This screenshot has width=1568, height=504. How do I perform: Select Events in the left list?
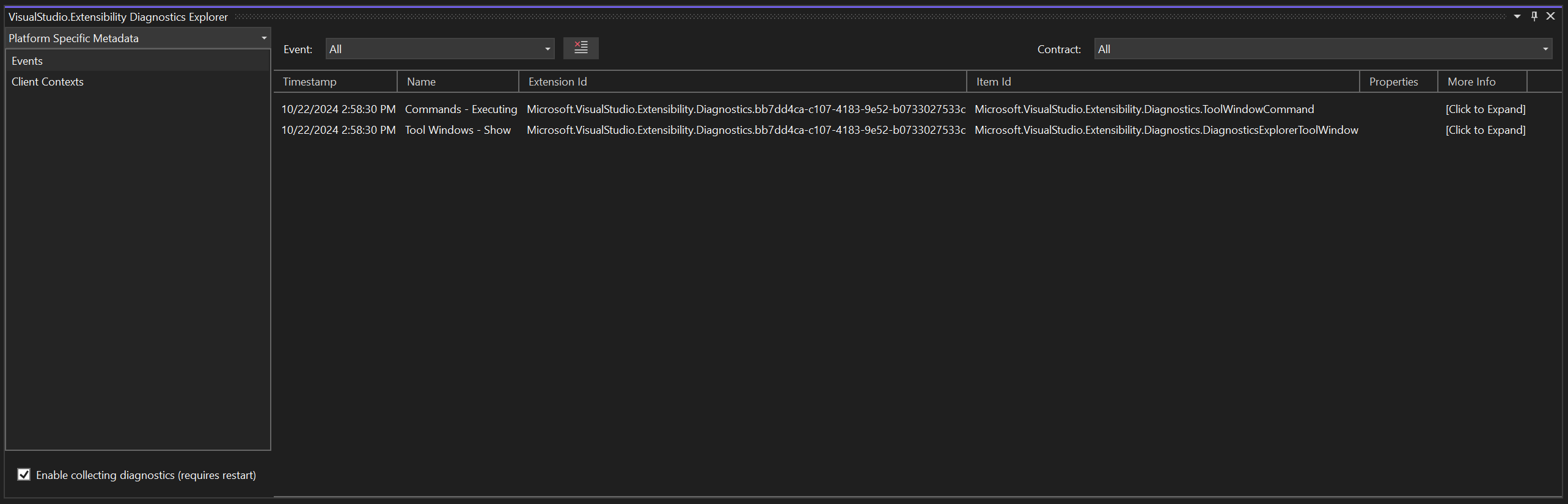click(x=137, y=61)
